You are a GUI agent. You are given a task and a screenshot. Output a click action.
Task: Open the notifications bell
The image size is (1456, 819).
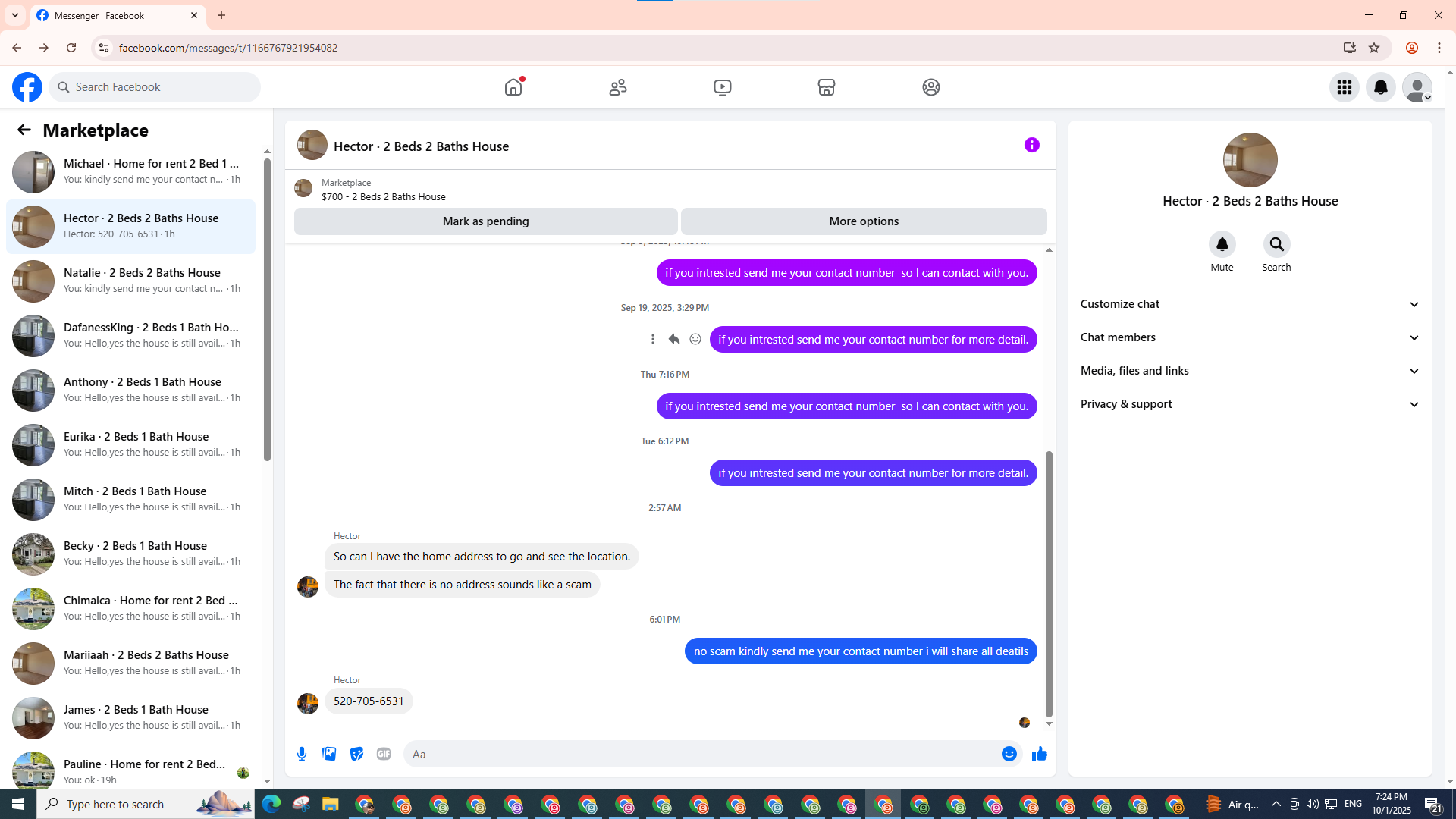pyautogui.click(x=1381, y=87)
